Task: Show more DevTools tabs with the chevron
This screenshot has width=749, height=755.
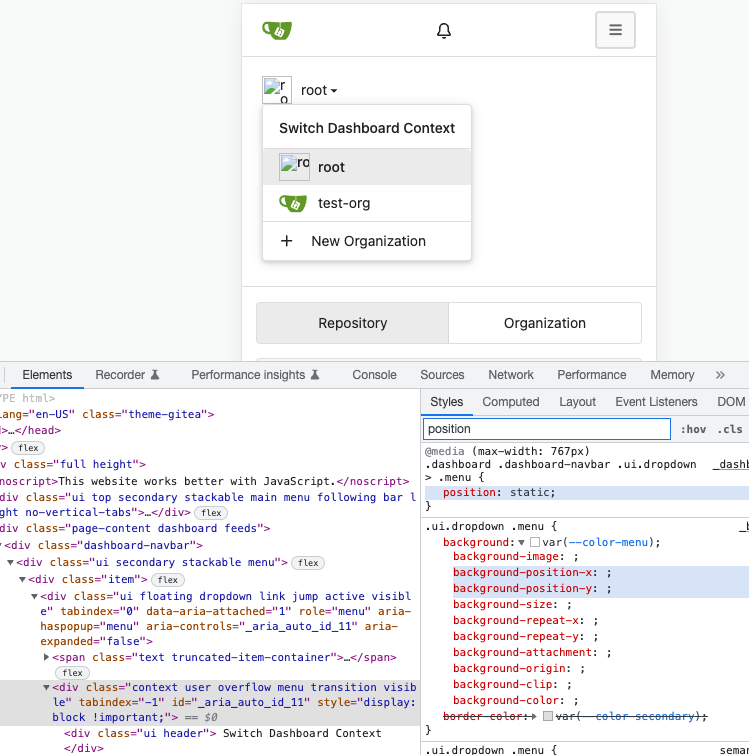Action: point(720,375)
